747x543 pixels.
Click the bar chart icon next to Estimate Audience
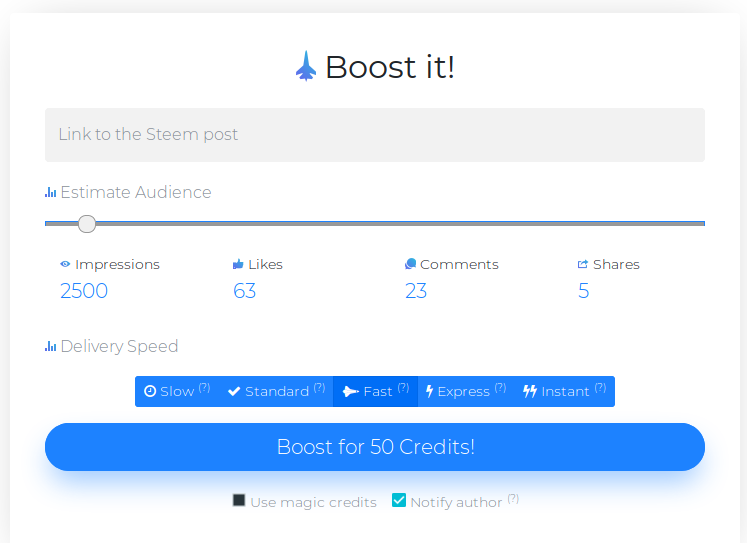(50, 192)
